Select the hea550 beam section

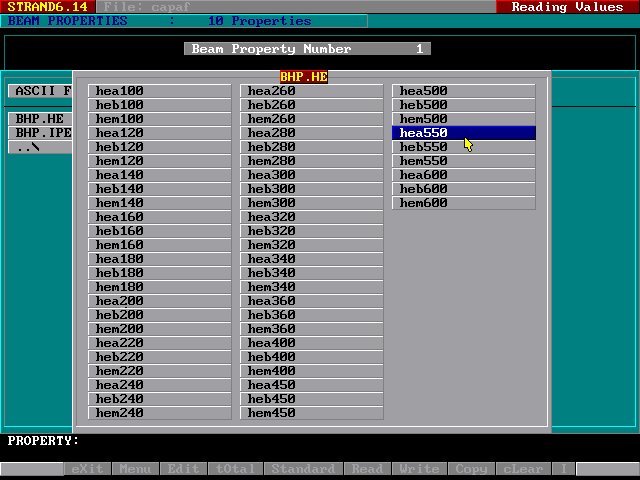click(463, 133)
